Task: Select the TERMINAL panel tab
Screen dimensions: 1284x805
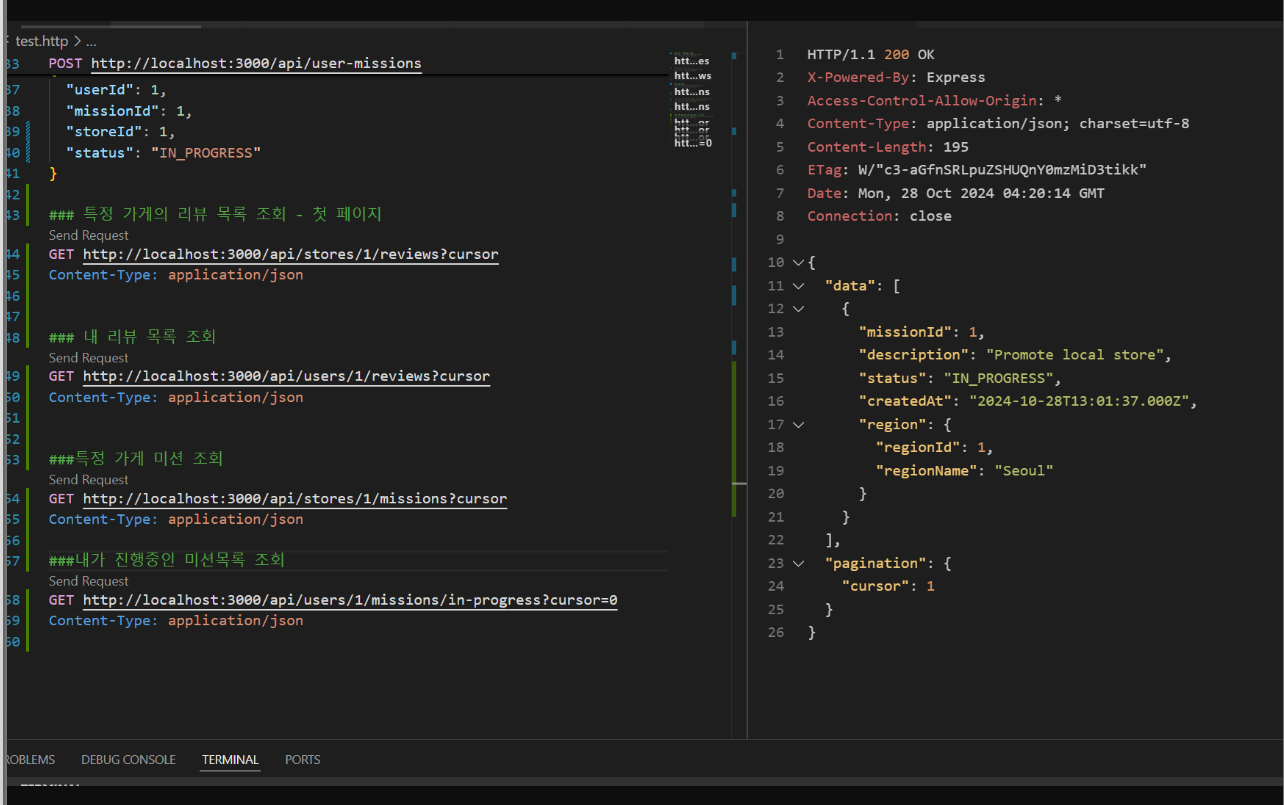Action: (230, 760)
